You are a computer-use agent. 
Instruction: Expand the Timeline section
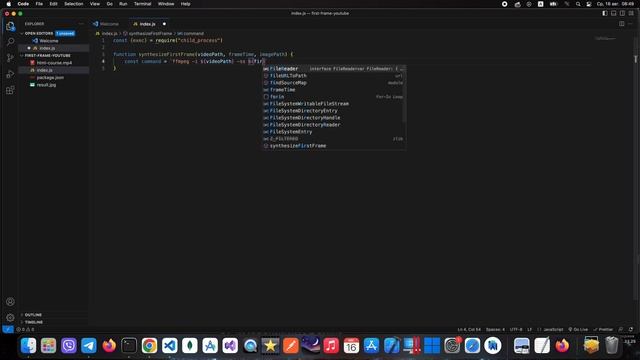(x=33, y=322)
